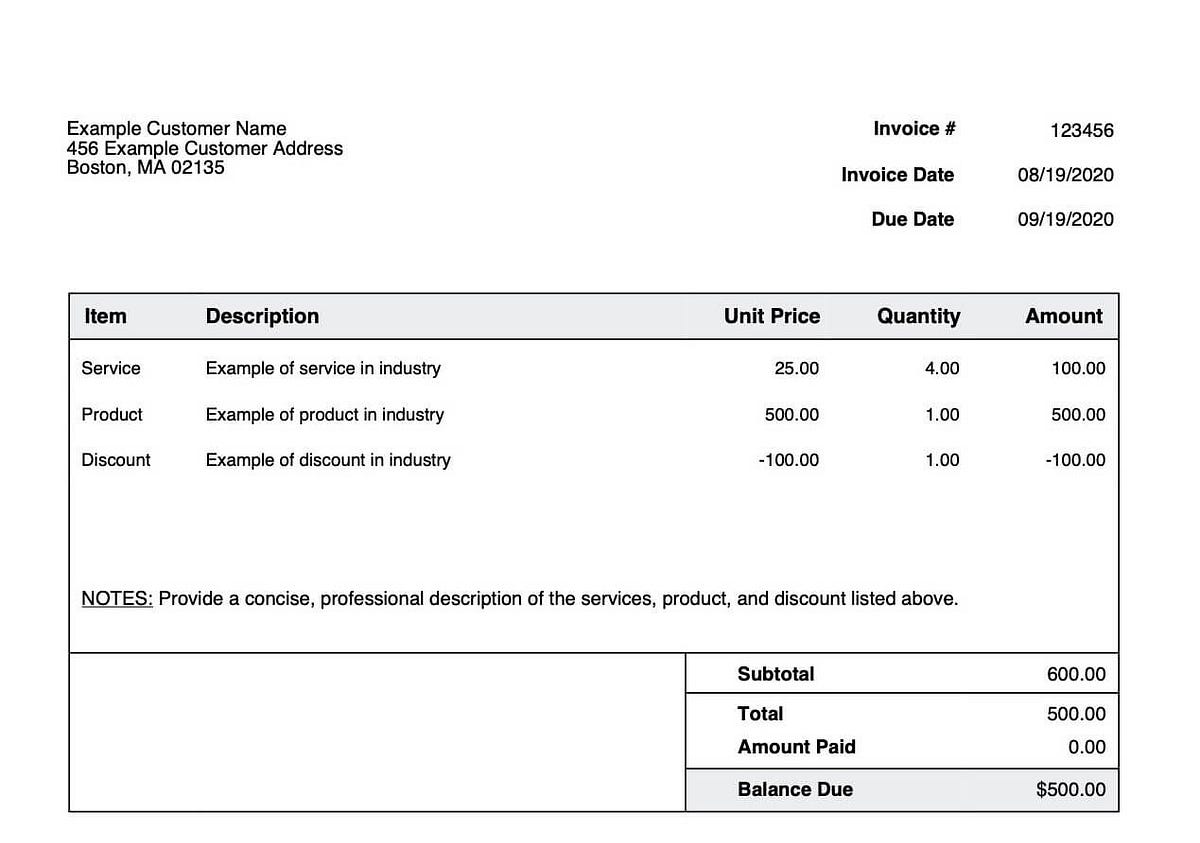Viewport: 1200px width, 843px height.
Task: Select the Due Date 09/19/2020
Action: 1065,220
